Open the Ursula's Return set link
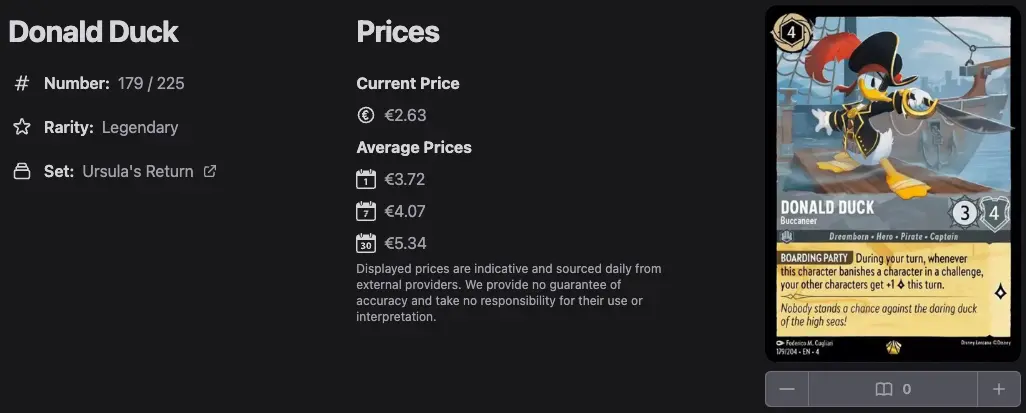The height and width of the screenshot is (413, 1026). click(138, 171)
